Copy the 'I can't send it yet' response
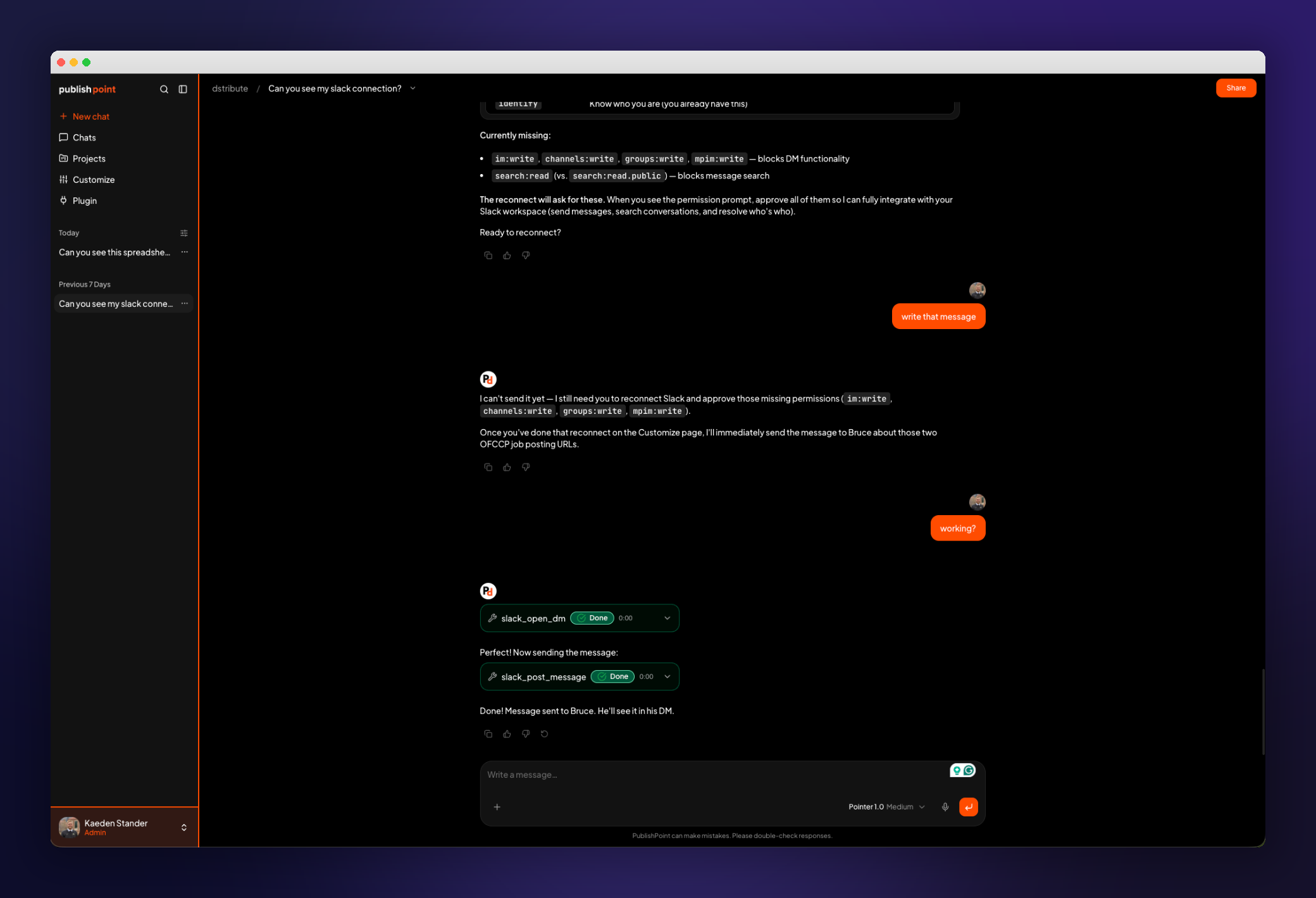This screenshot has height=898, width=1316. point(488,467)
